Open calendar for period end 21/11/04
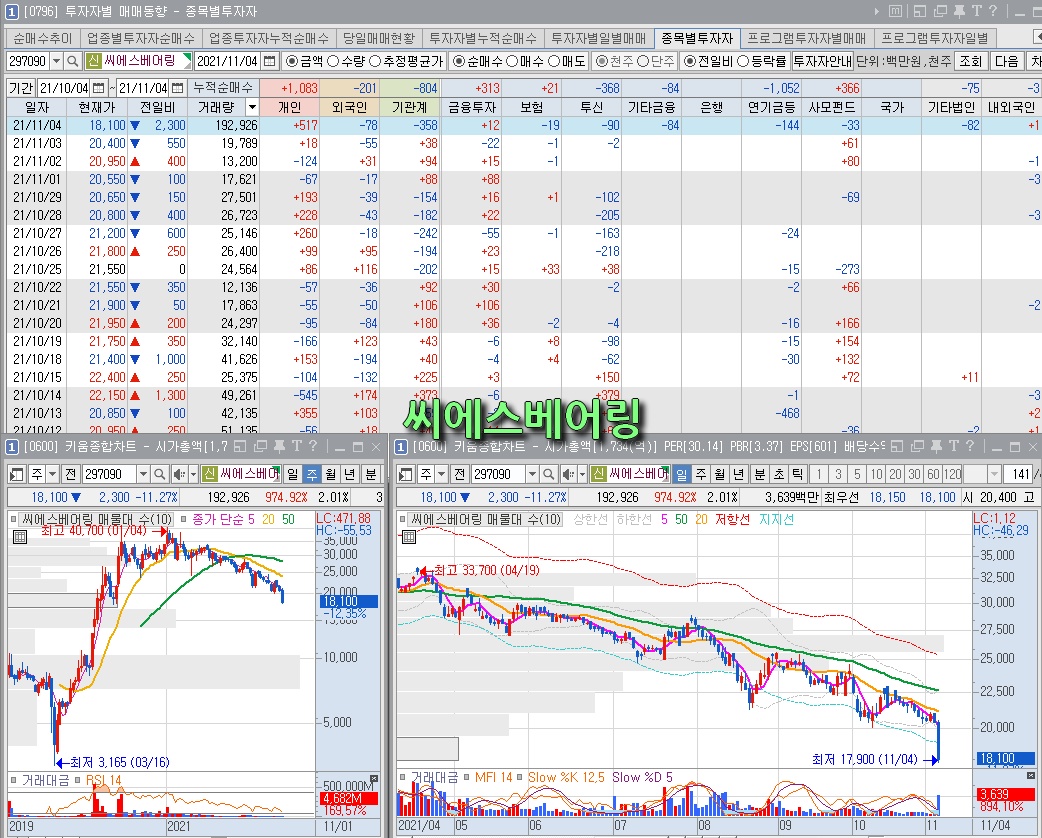This screenshot has width=1042, height=838. tap(177, 88)
